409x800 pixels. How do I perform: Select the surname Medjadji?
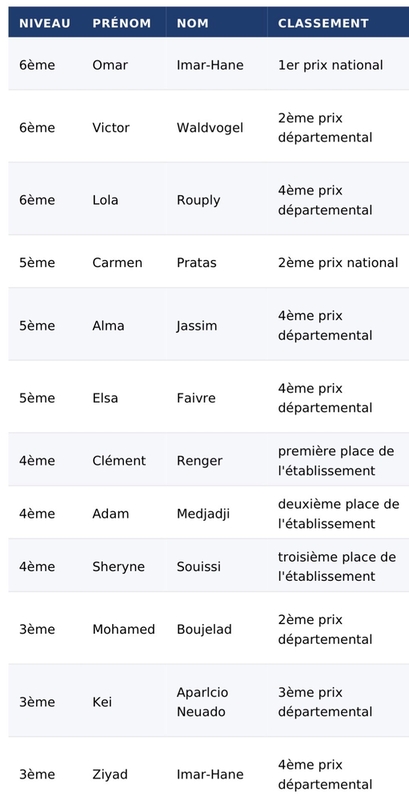point(203,514)
